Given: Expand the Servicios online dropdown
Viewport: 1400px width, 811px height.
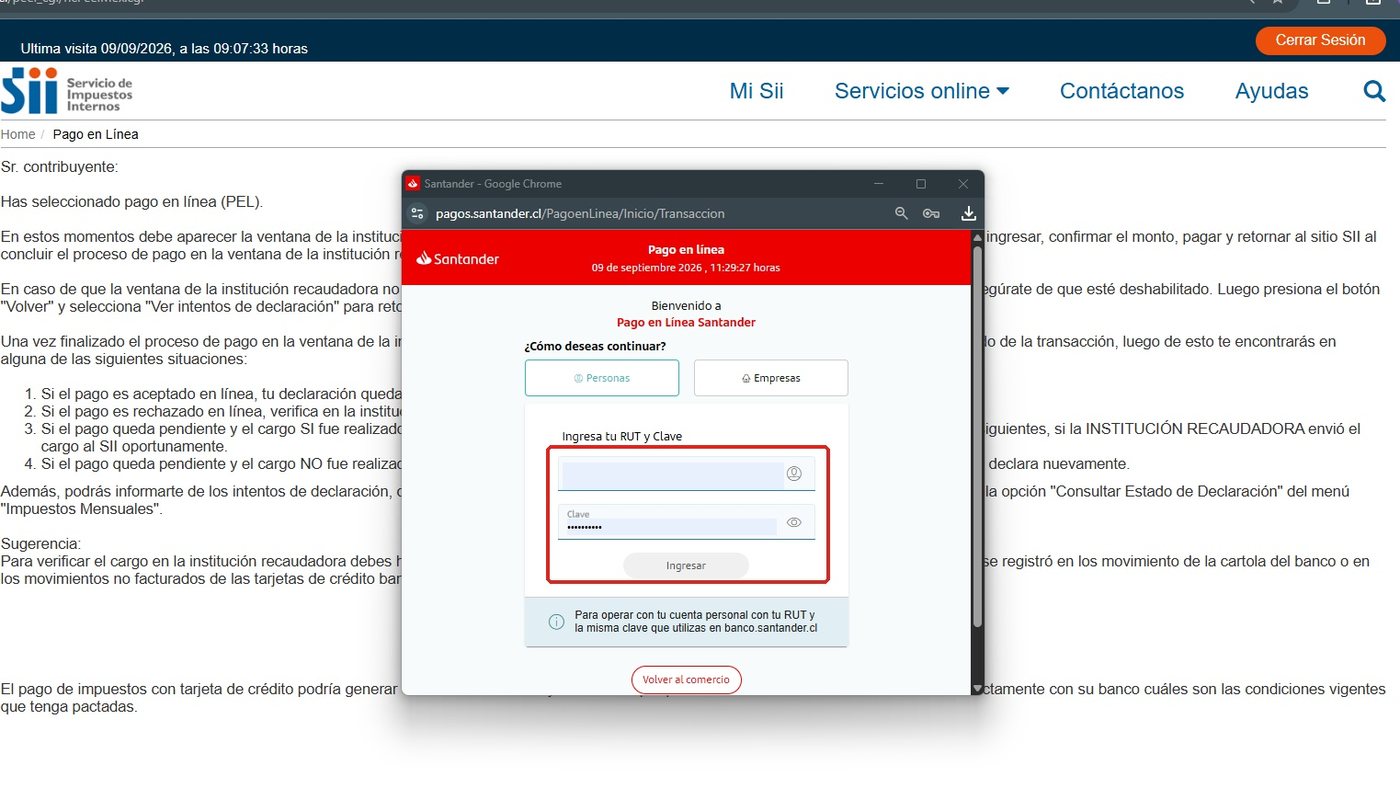Looking at the screenshot, I should [921, 91].
